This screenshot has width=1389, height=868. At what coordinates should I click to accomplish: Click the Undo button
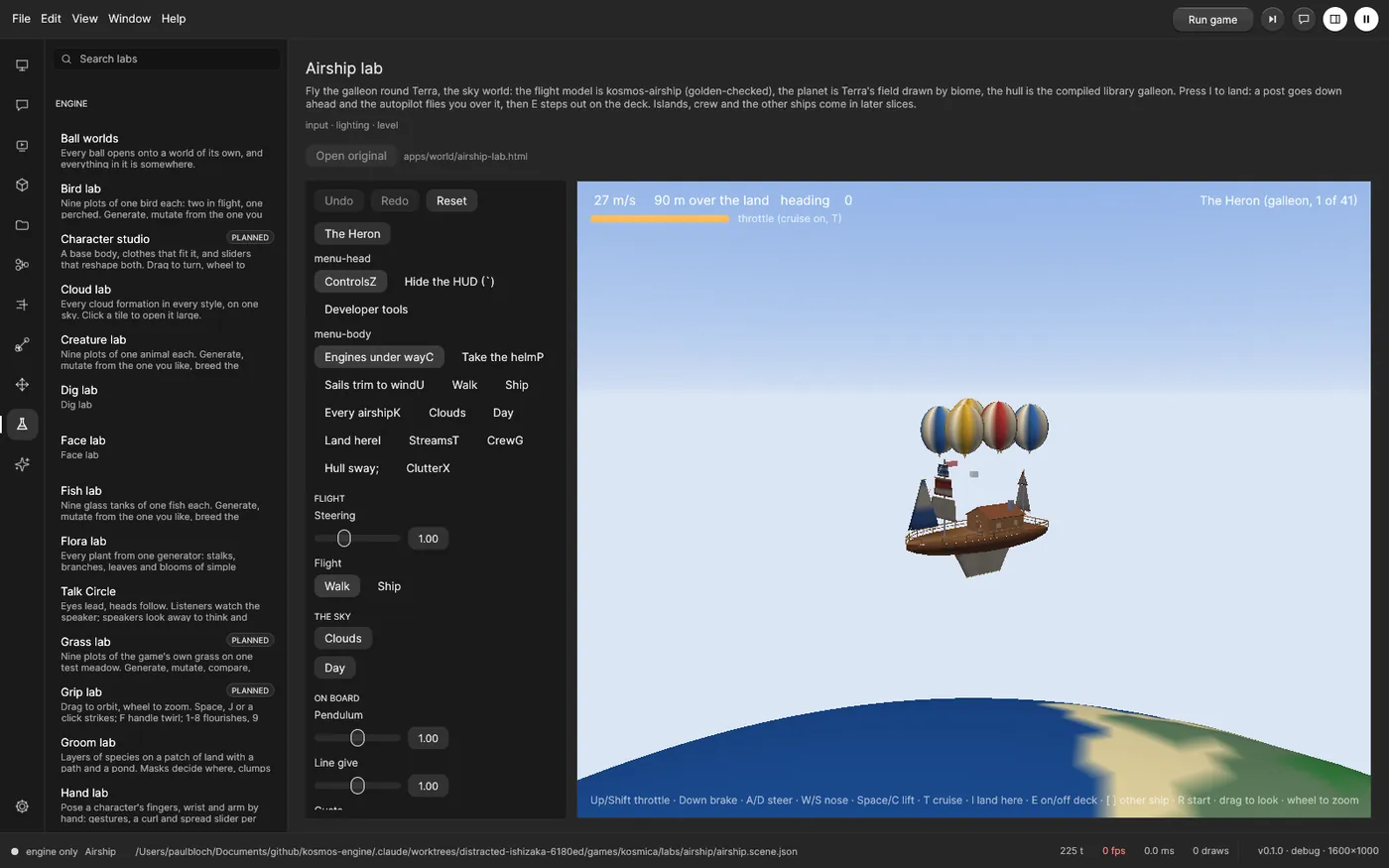[338, 201]
